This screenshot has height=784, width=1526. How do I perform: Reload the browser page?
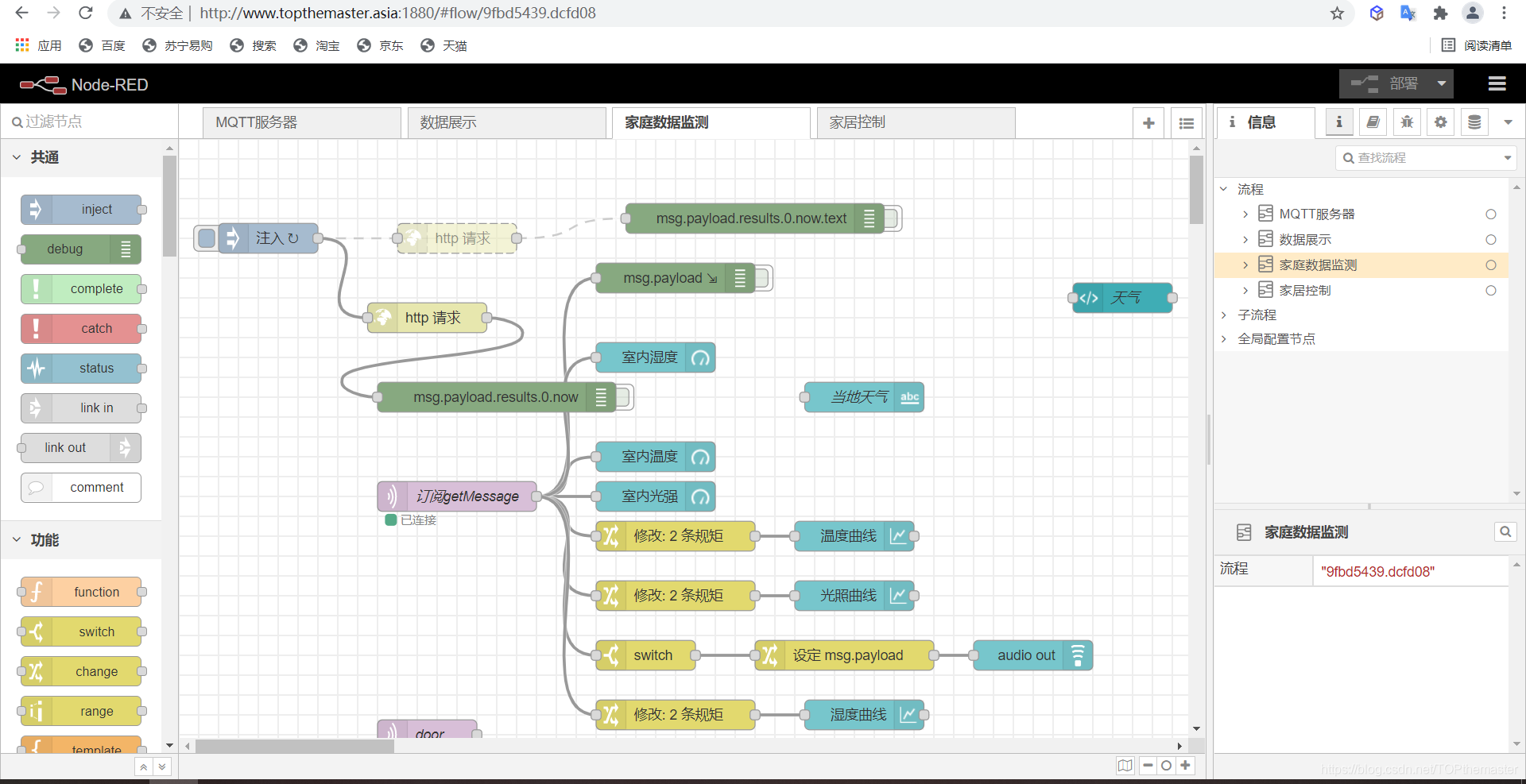pyautogui.click(x=86, y=13)
